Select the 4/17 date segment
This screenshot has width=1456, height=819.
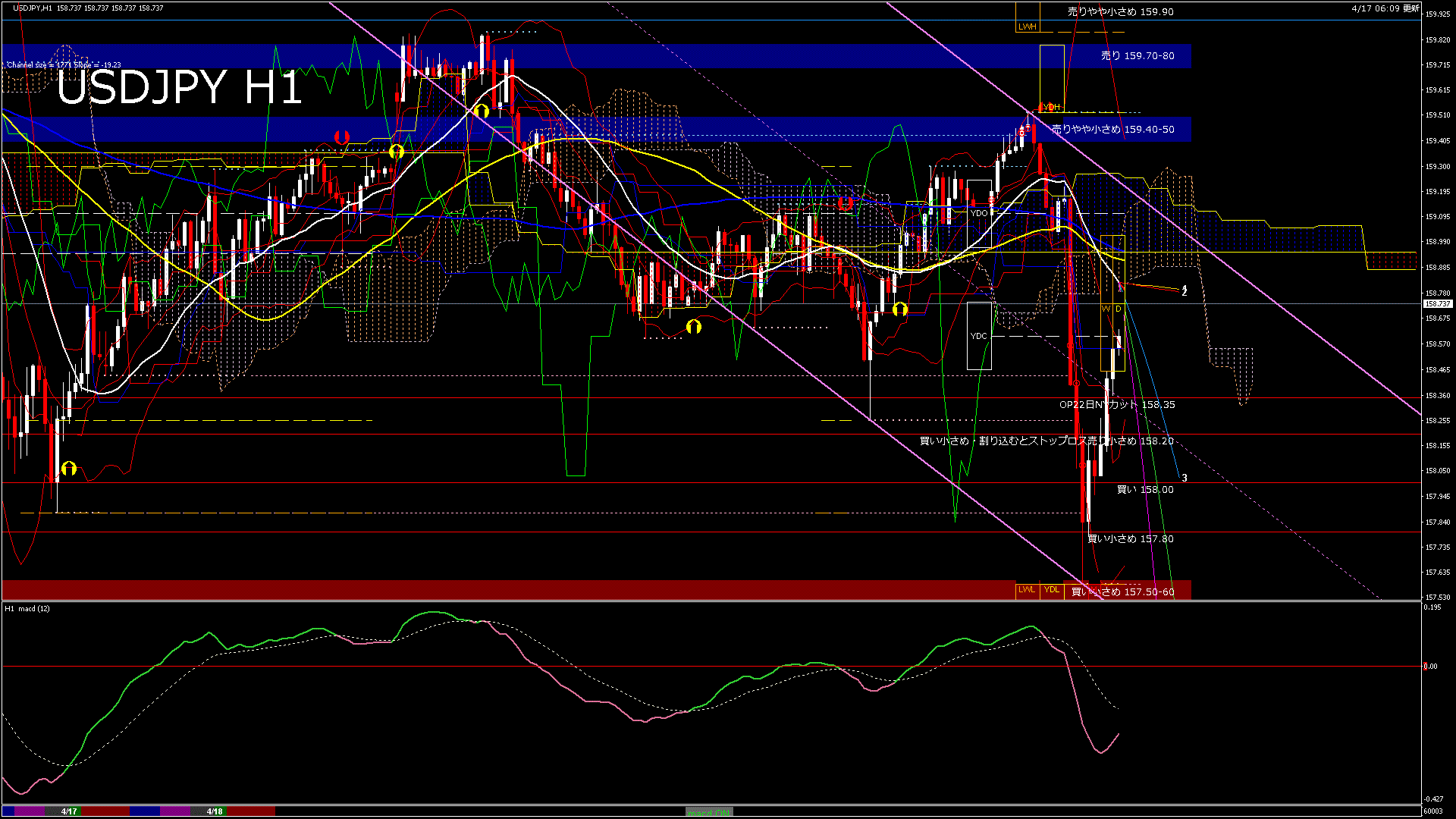(x=69, y=811)
